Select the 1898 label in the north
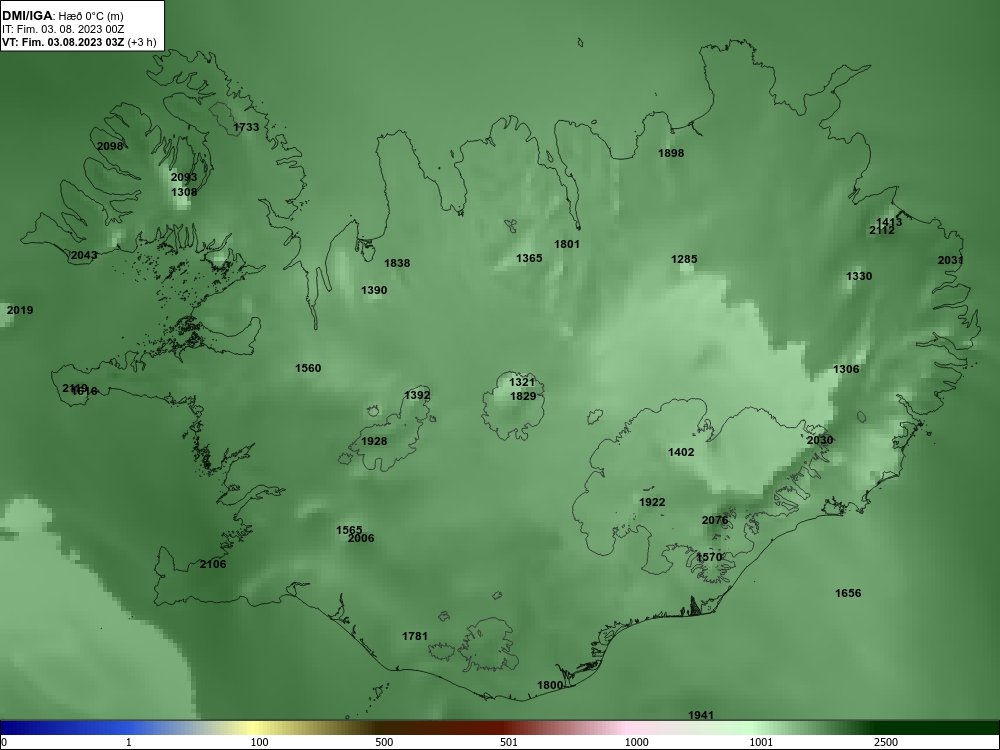 click(671, 153)
